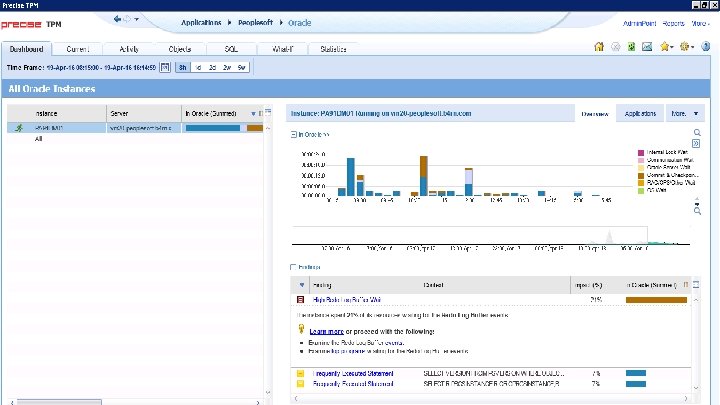
Task: Open the Reports link
Action: point(673,23)
